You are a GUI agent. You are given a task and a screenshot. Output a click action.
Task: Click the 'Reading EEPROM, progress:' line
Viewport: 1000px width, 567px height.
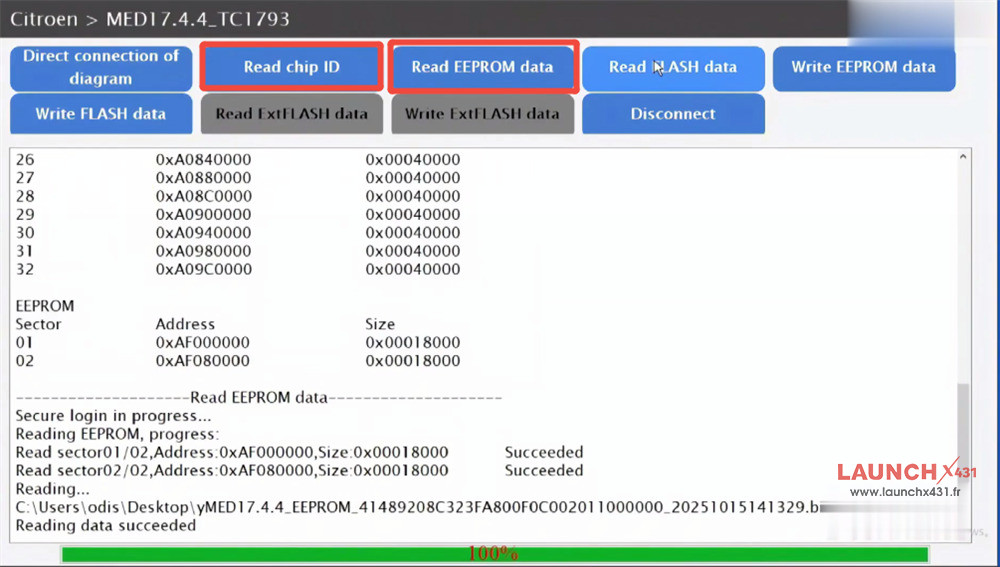tap(117, 434)
